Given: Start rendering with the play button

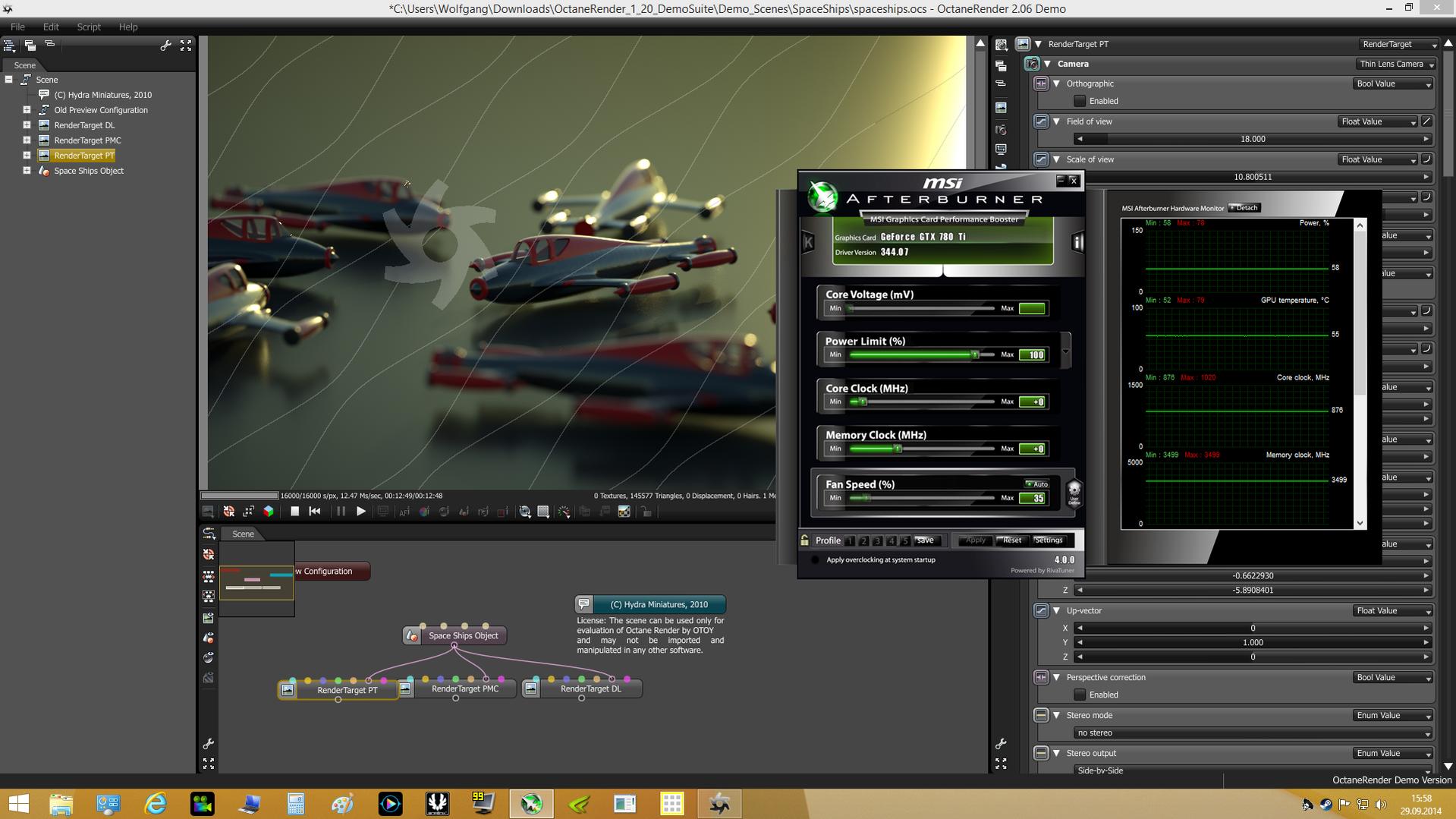Looking at the screenshot, I should coord(361,512).
